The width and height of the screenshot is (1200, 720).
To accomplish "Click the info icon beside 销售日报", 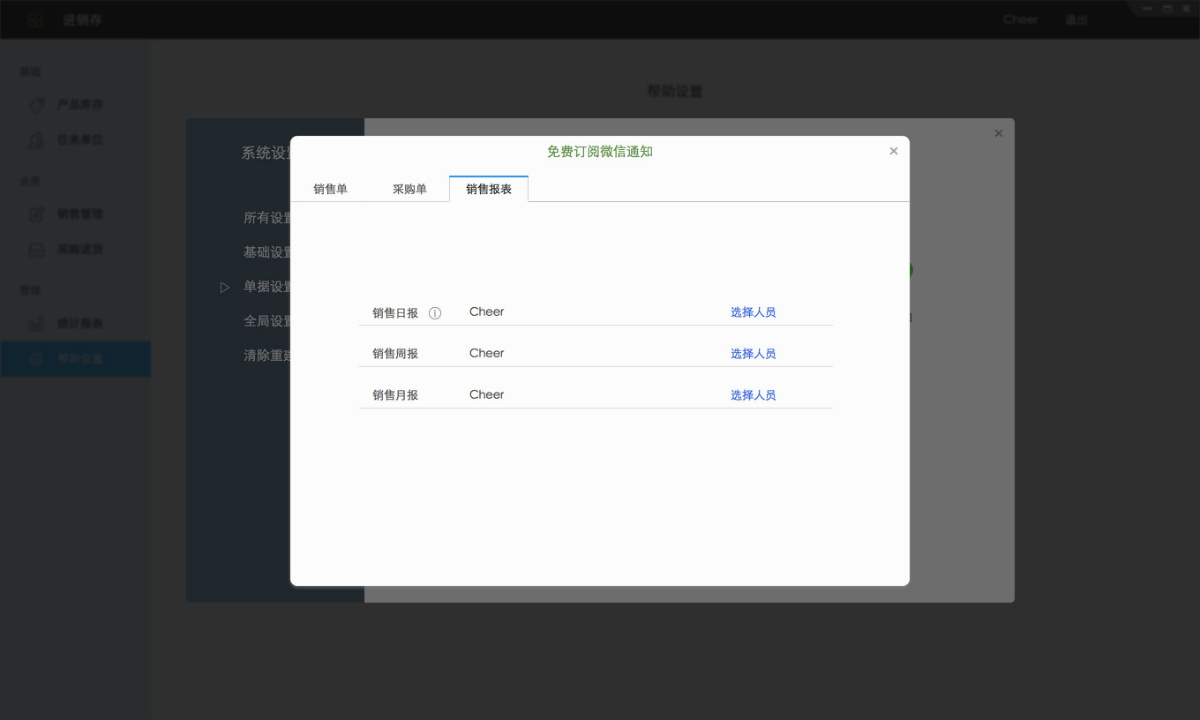I will [434, 312].
